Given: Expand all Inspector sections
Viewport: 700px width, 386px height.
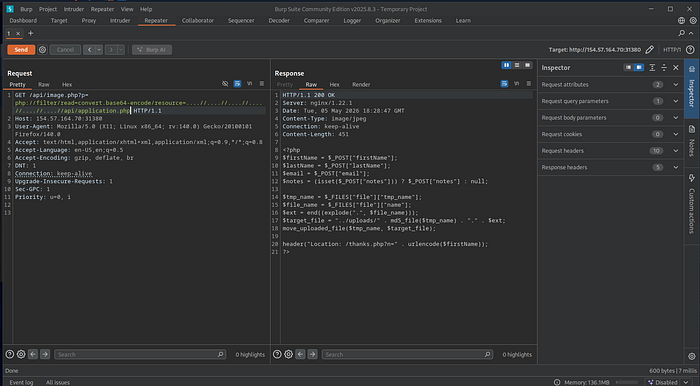Looking at the screenshot, I should click(x=652, y=67).
